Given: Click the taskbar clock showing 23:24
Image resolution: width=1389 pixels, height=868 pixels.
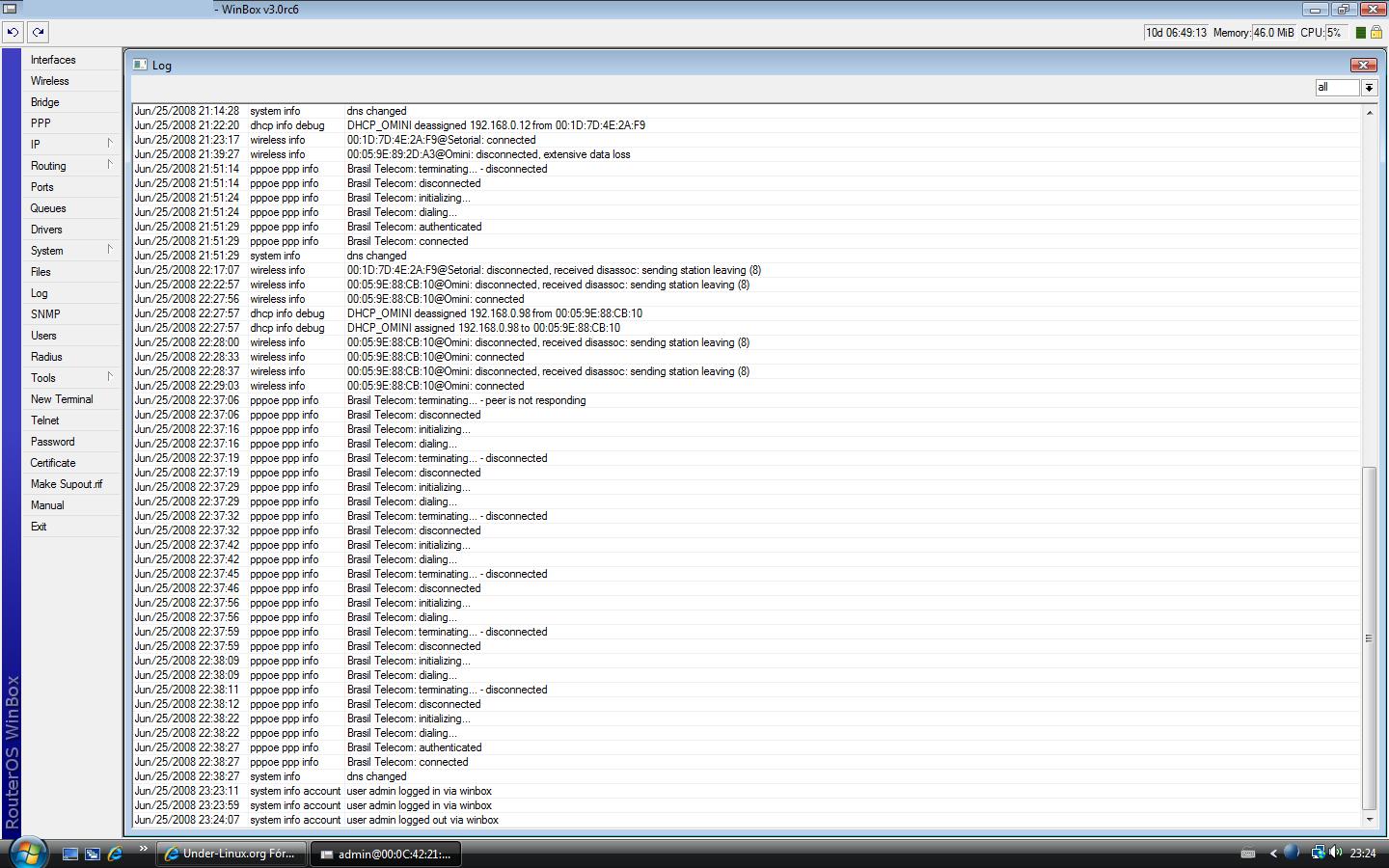Looking at the screenshot, I should pyautogui.click(x=1363, y=853).
